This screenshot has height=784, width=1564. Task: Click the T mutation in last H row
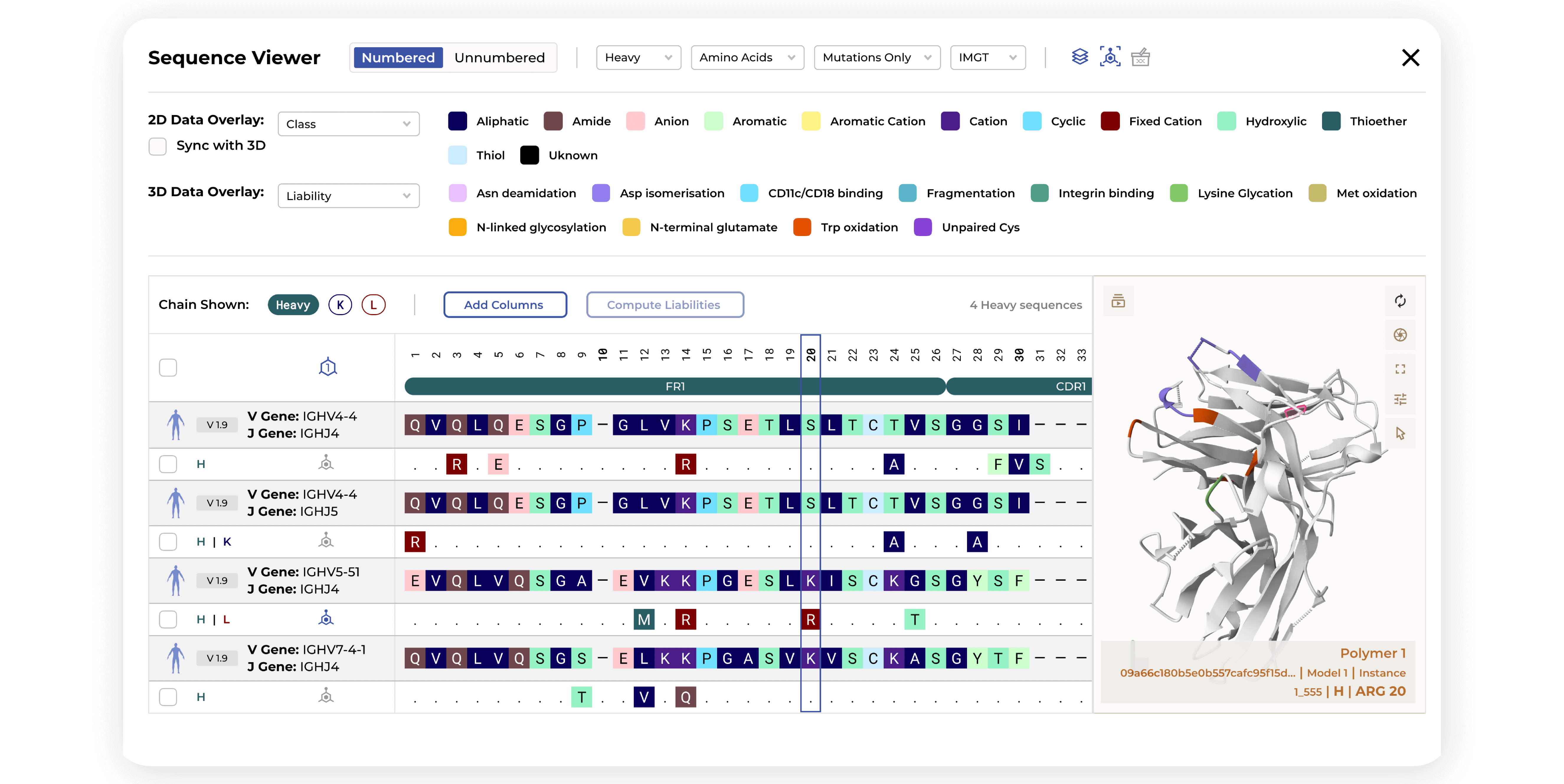(x=582, y=697)
